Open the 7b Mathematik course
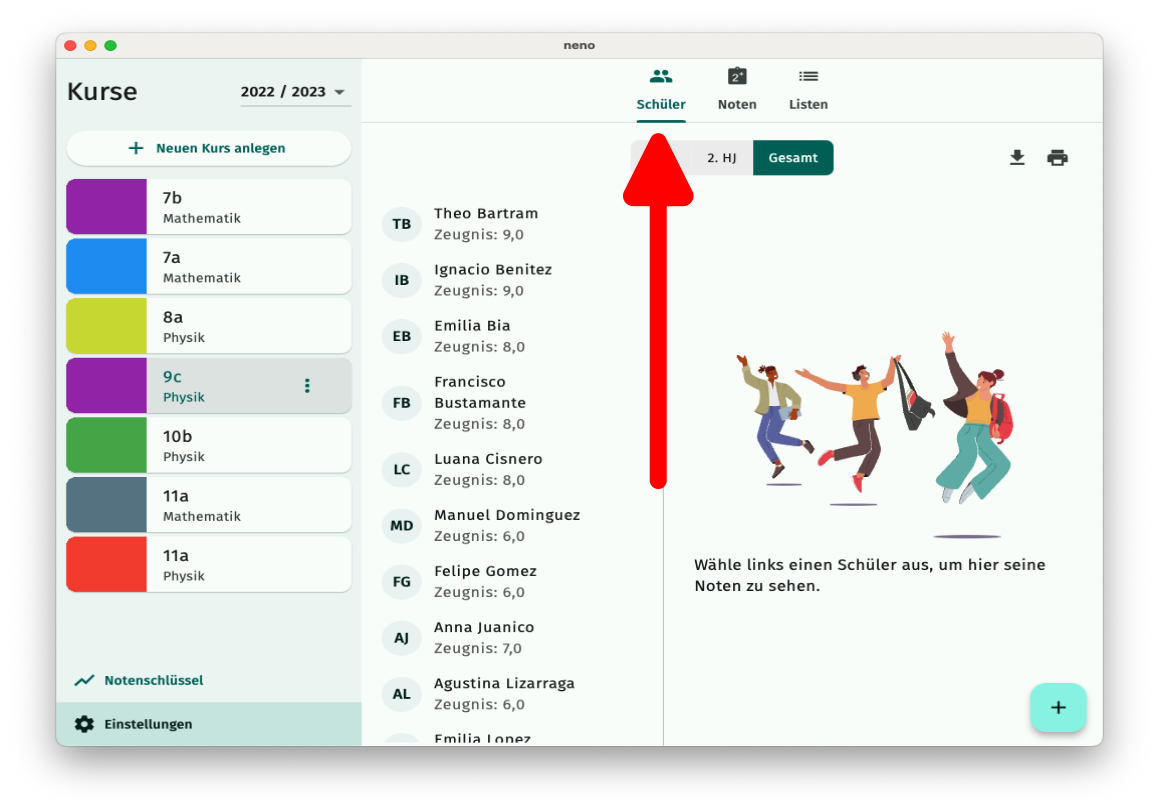The height and width of the screenshot is (811, 1159). [x=208, y=207]
